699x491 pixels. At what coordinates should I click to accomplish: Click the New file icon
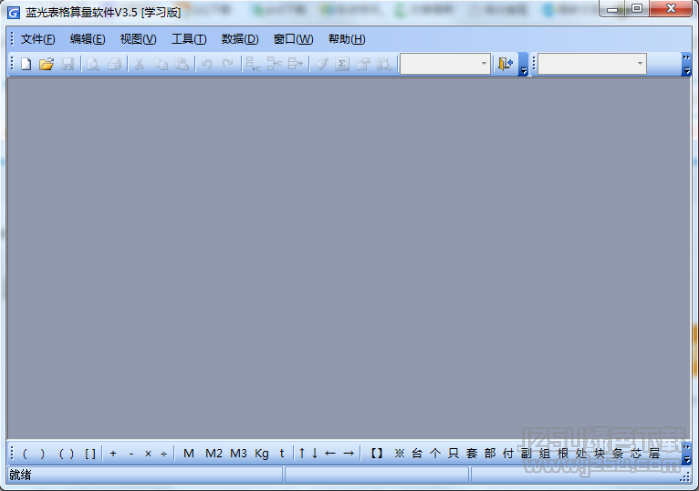(x=26, y=64)
